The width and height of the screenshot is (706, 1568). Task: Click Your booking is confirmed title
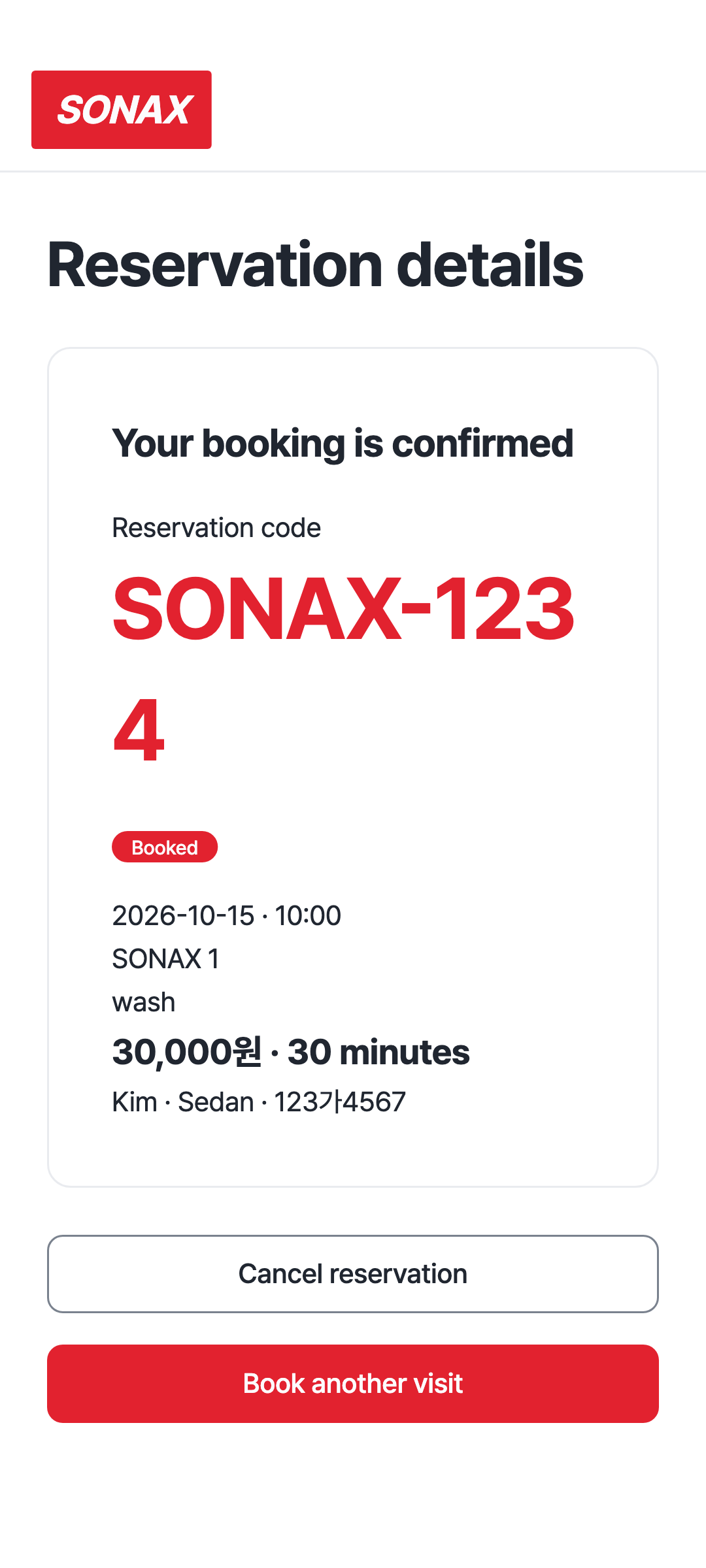343,444
